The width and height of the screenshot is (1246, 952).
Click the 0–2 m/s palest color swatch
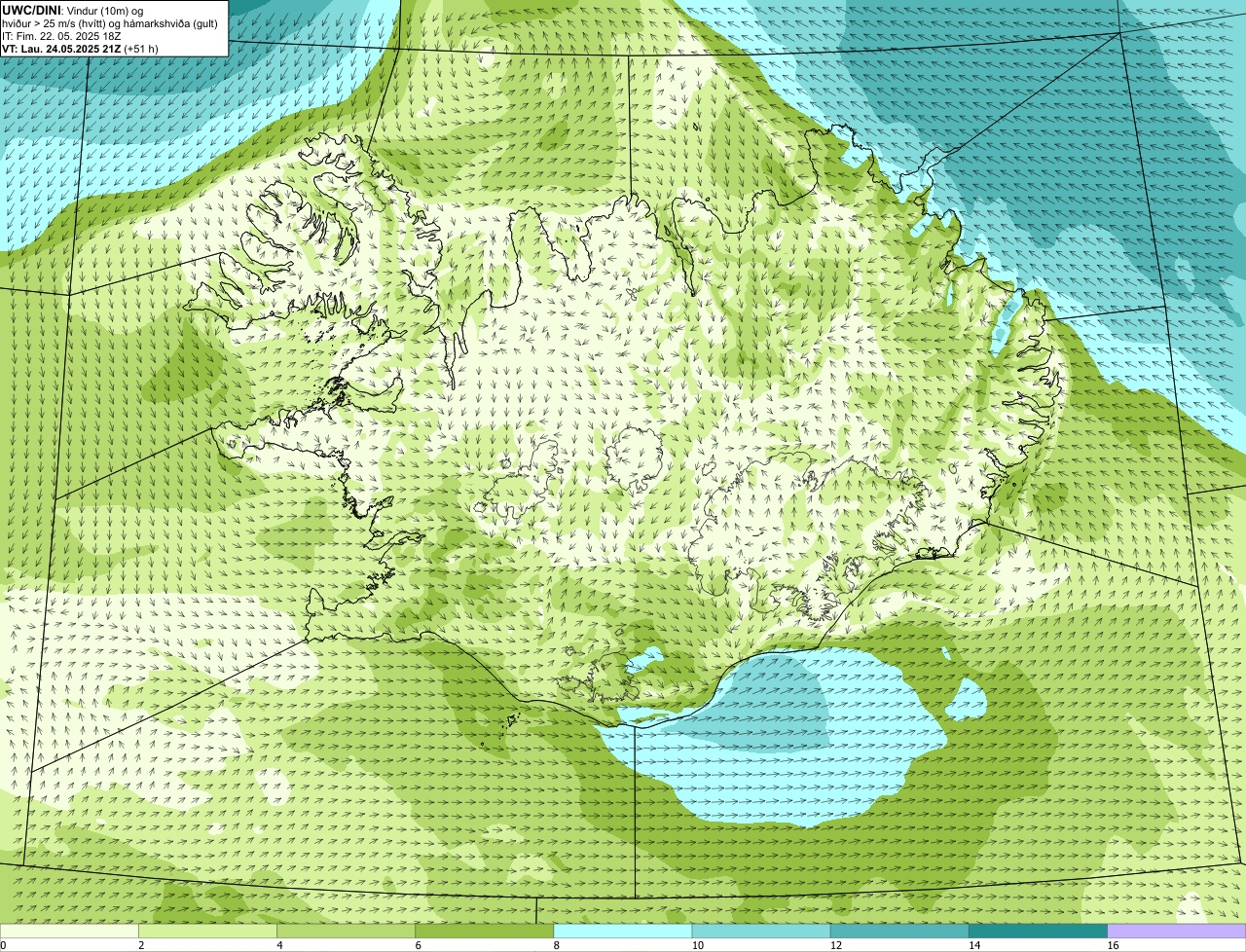tap(69, 931)
